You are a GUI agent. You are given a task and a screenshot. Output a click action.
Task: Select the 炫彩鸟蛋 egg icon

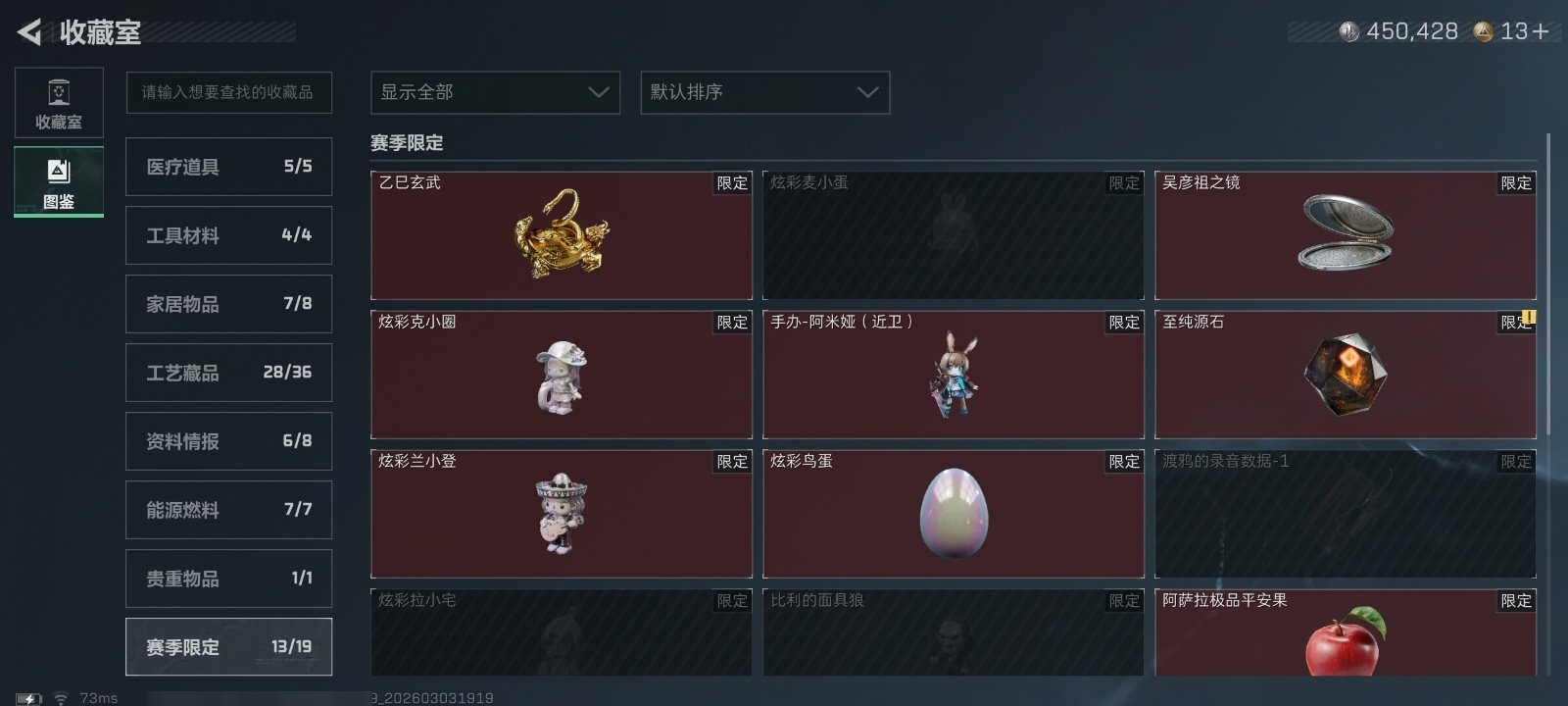pyautogui.click(x=954, y=514)
